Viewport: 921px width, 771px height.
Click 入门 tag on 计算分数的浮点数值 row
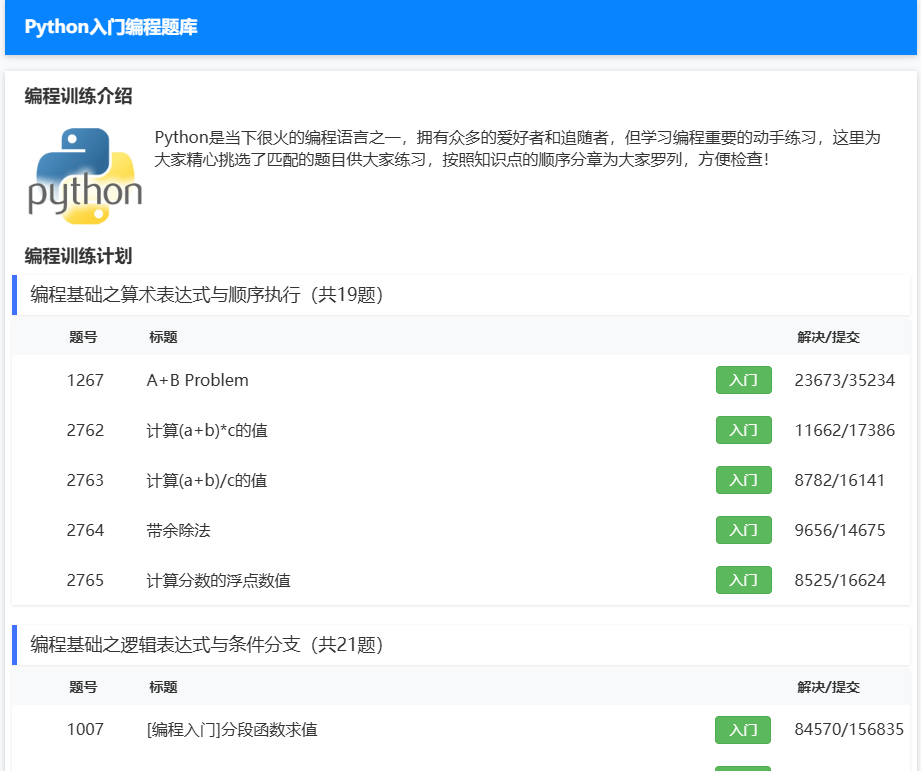[x=744, y=580]
